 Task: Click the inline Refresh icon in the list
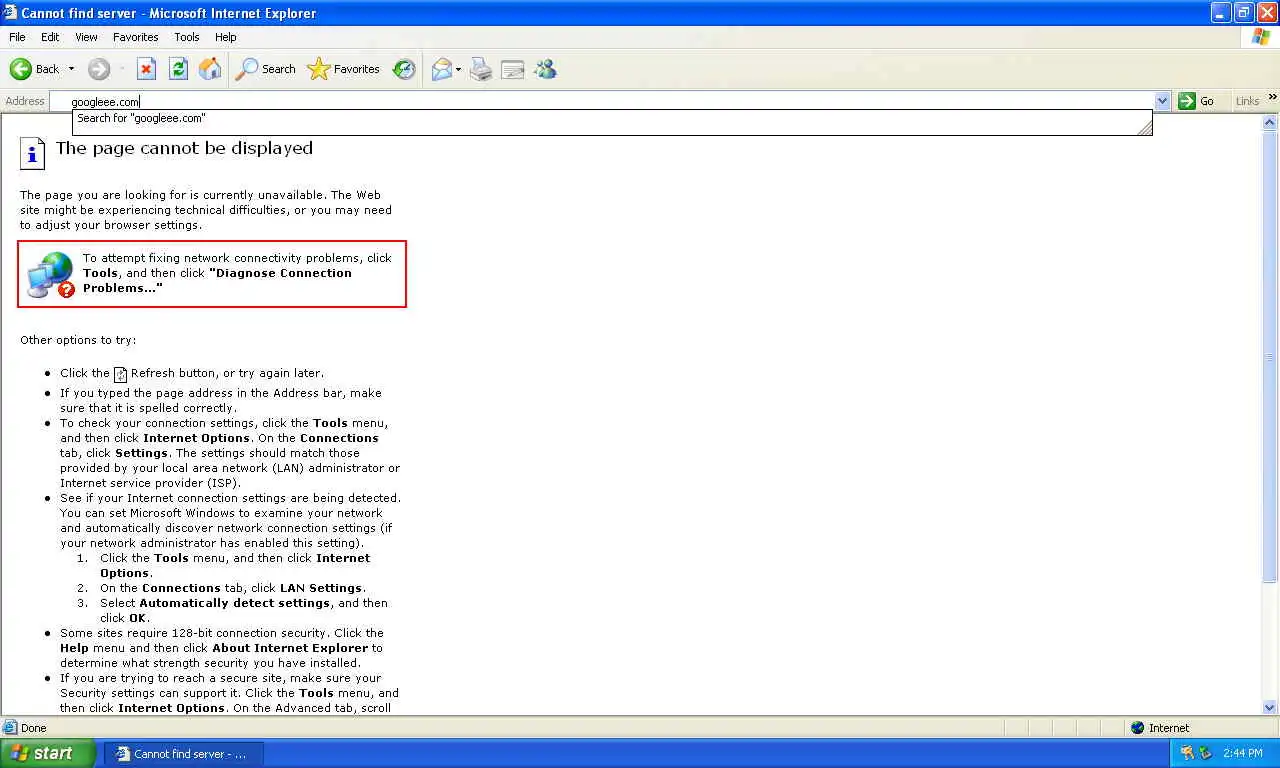click(x=120, y=375)
